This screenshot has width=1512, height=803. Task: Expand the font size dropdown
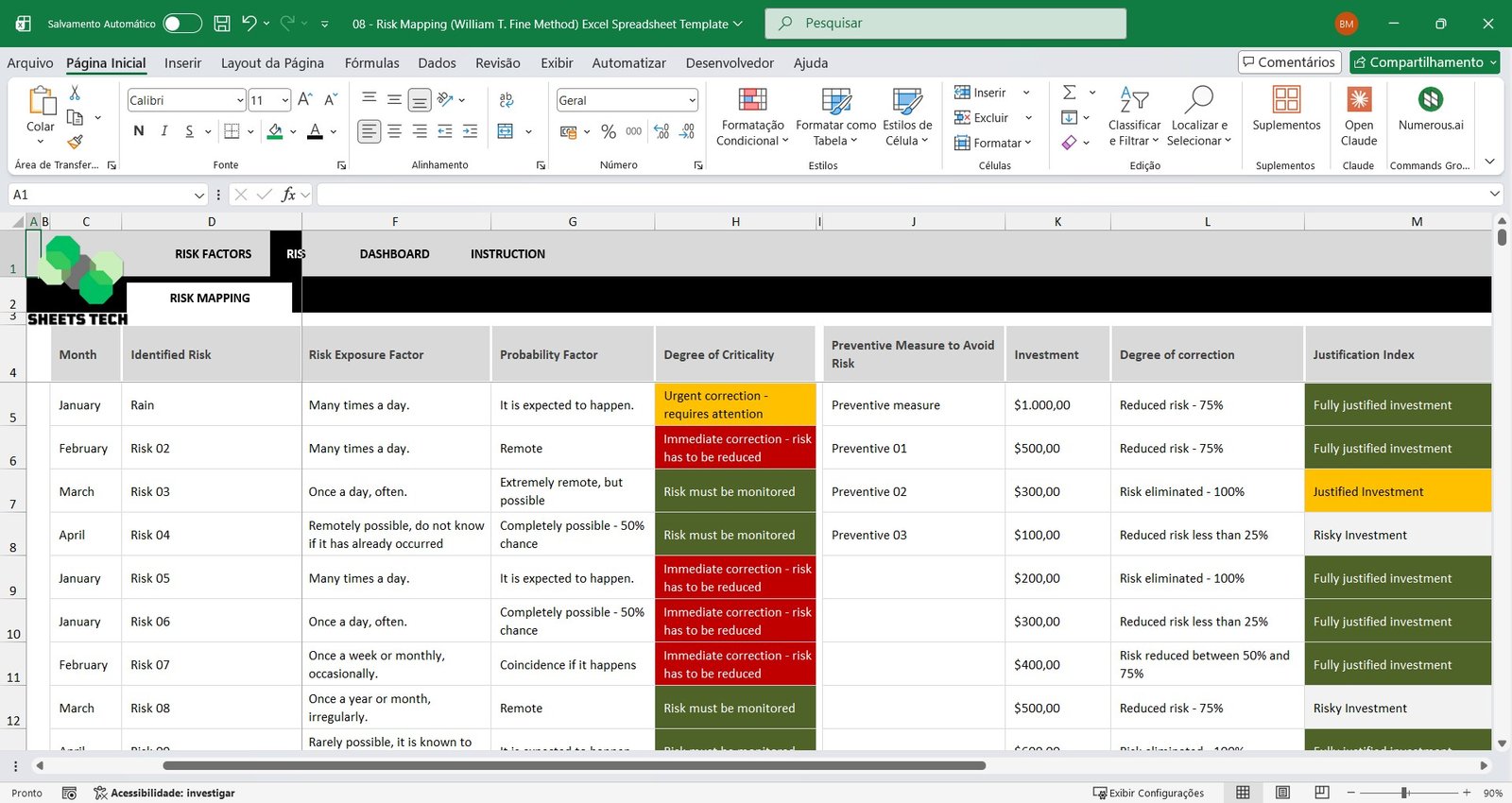coord(284,100)
